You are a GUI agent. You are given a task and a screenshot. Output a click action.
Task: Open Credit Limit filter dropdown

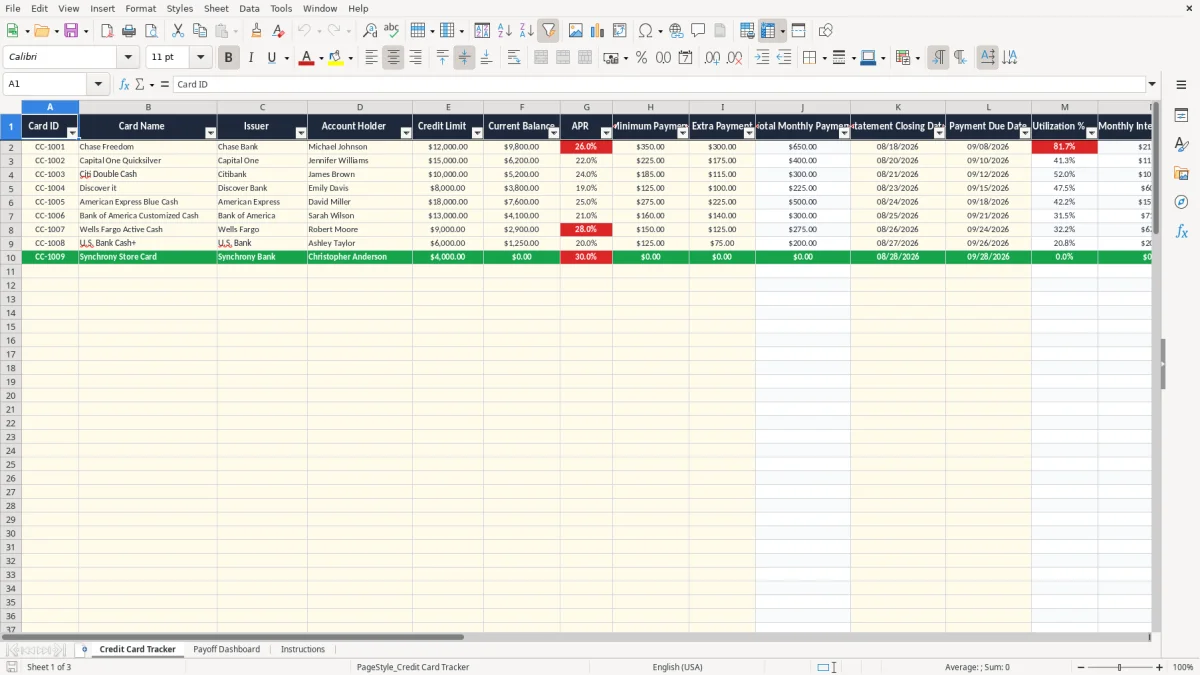(x=477, y=133)
